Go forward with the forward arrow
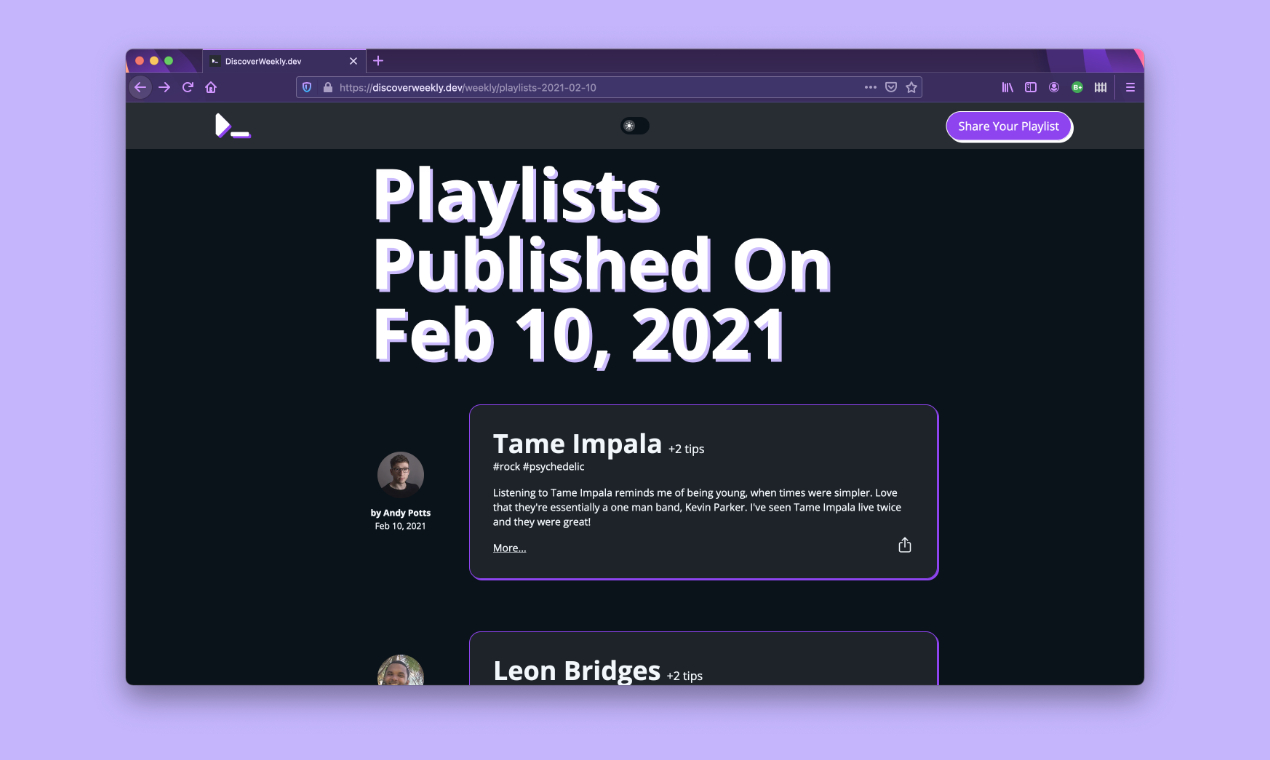Screen dimensions: 1270x760 point(164,87)
